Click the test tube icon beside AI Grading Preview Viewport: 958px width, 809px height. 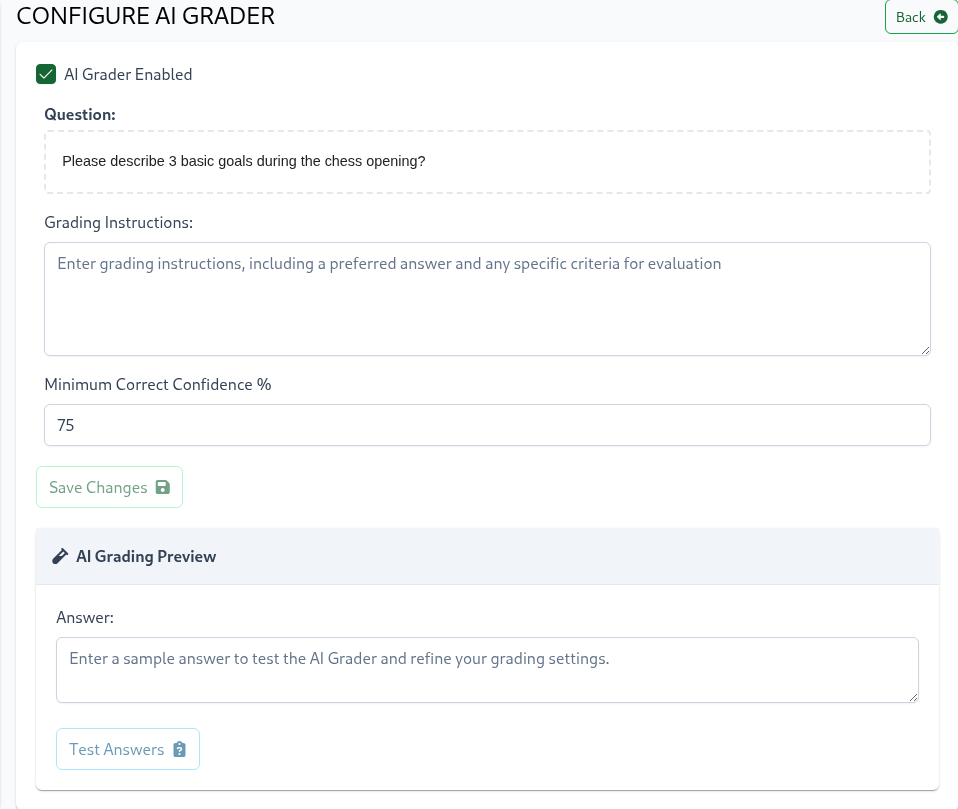(x=60, y=556)
